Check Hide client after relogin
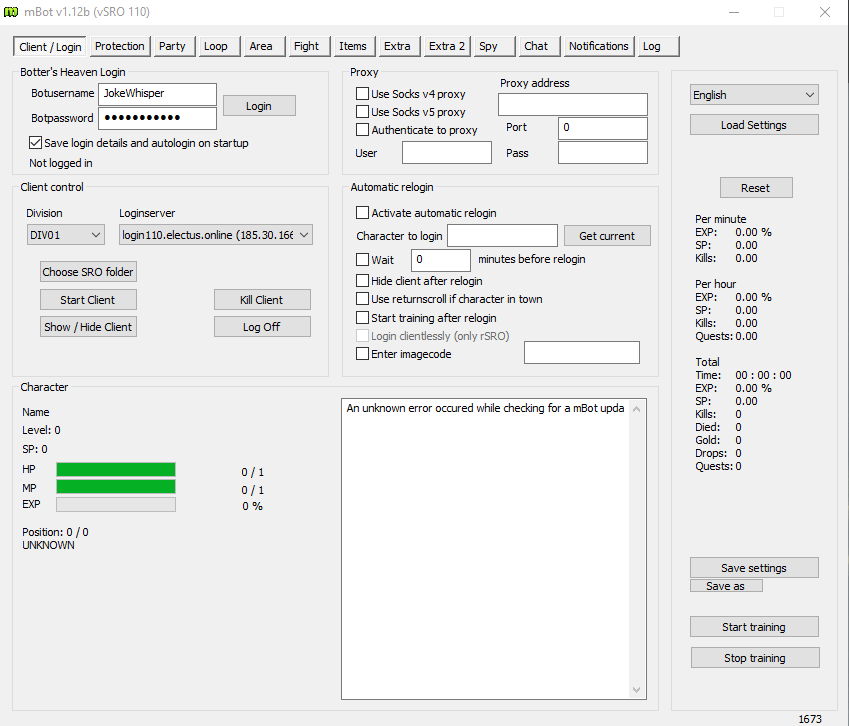 point(363,281)
